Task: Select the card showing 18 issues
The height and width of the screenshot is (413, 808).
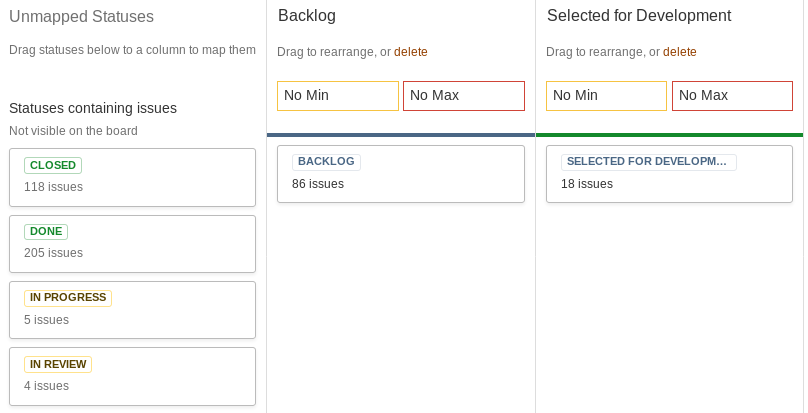Action: 669,174
